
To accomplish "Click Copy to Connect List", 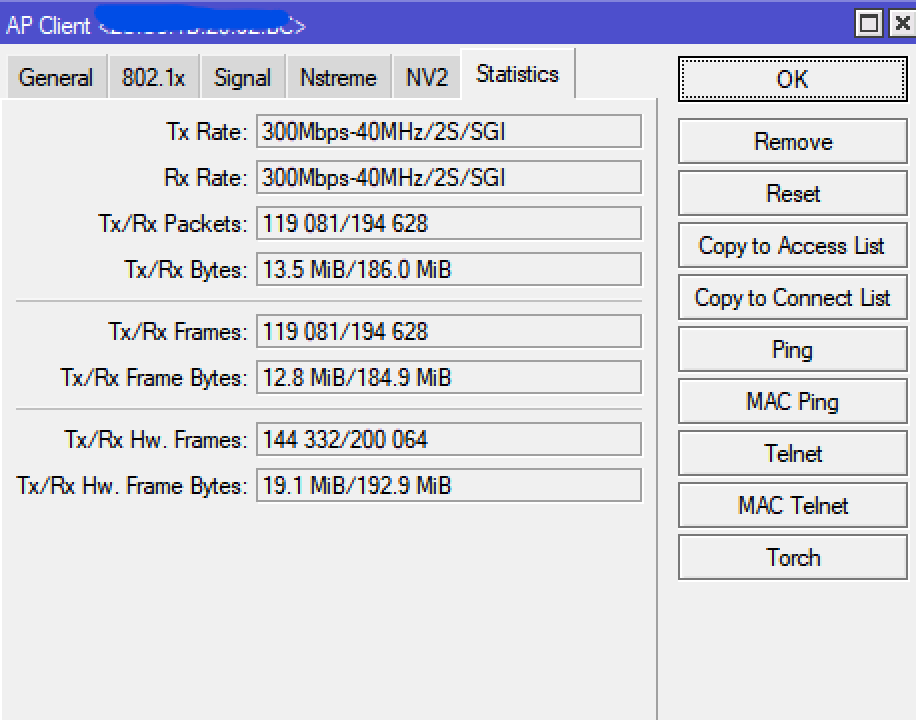I will pos(793,298).
